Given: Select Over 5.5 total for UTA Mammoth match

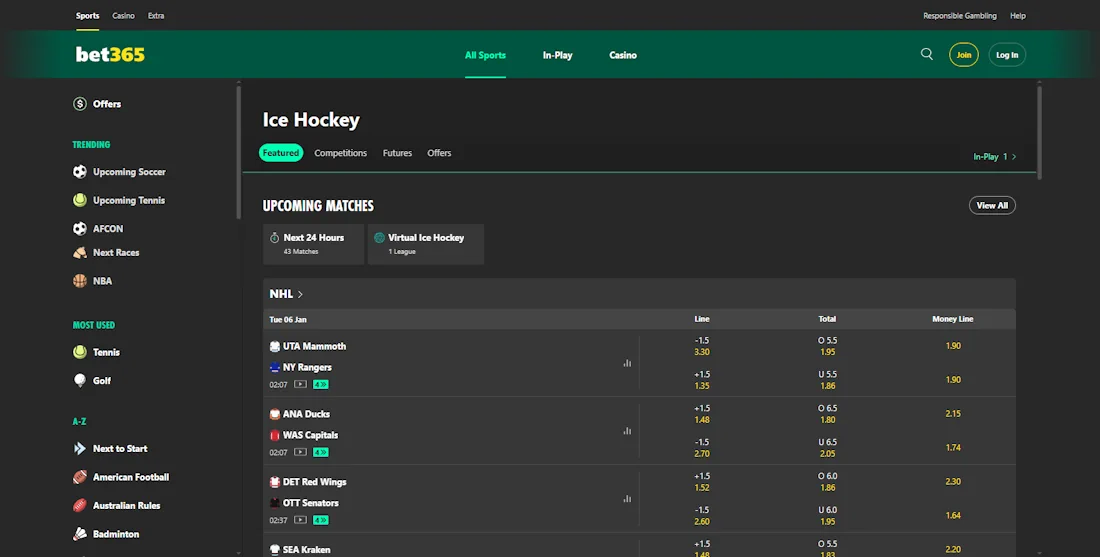Looking at the screenshot, I should [x=827, y=346].
